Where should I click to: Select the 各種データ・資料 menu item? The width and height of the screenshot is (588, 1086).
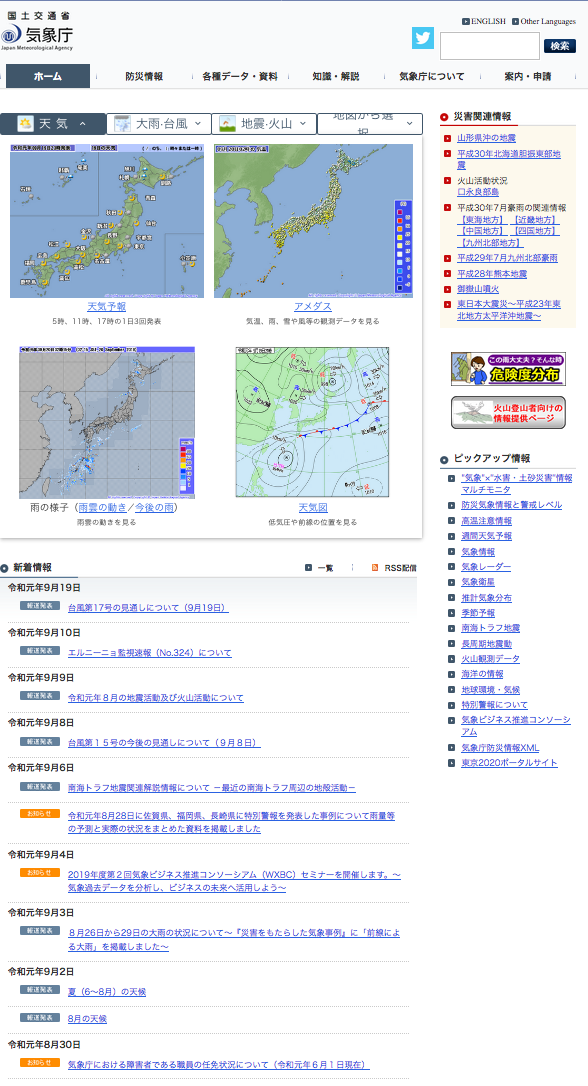240,76
